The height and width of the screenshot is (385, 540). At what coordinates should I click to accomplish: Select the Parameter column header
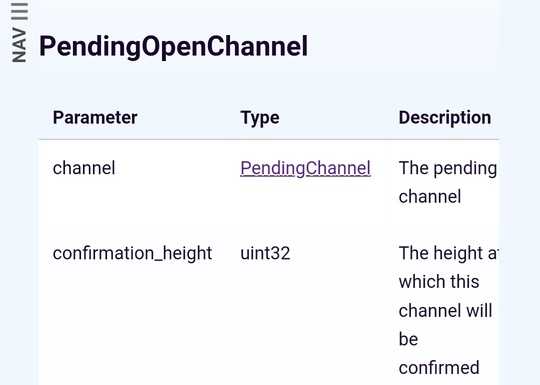(95, 118)
